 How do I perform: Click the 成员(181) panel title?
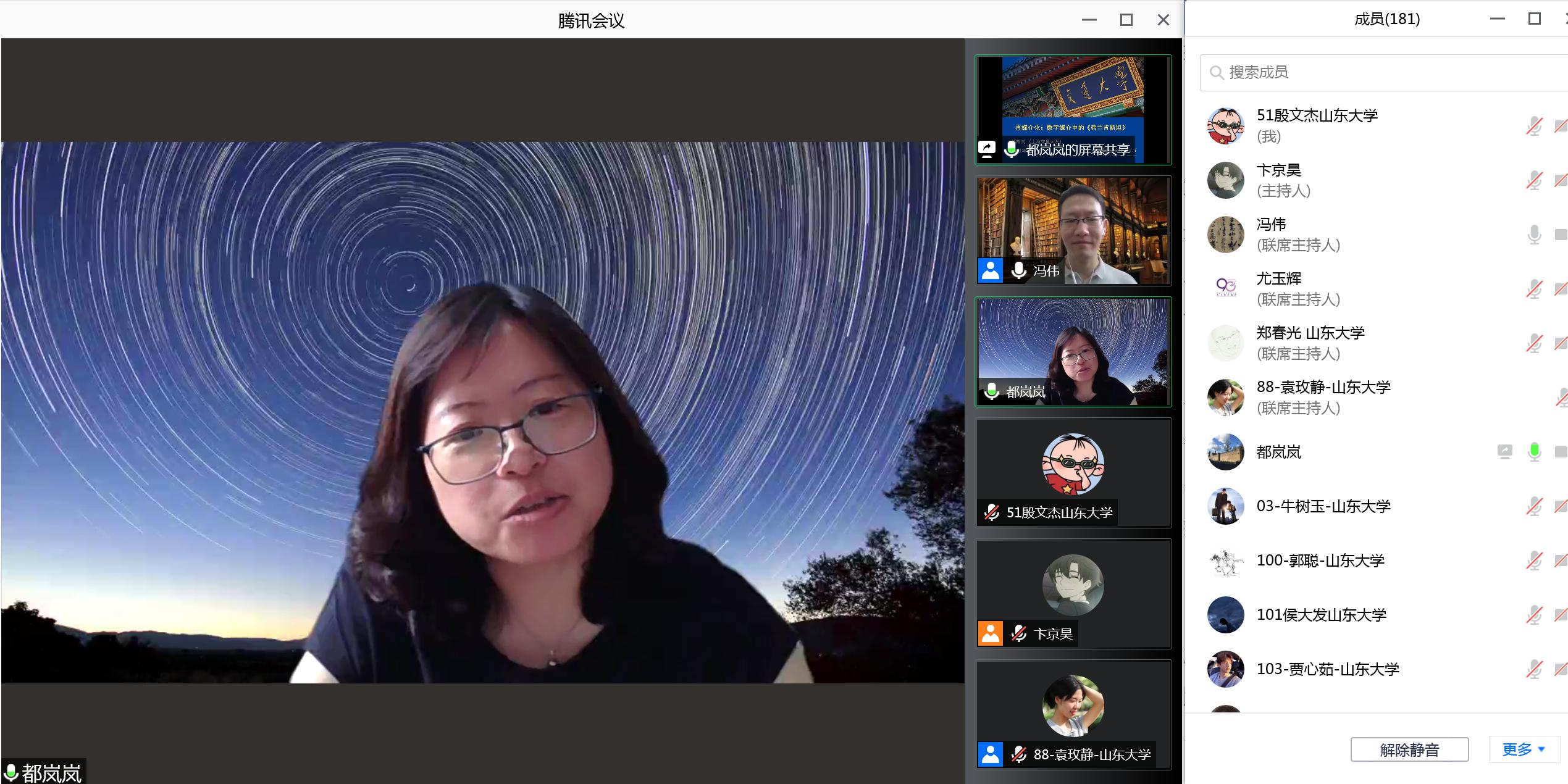(1387, 19)
